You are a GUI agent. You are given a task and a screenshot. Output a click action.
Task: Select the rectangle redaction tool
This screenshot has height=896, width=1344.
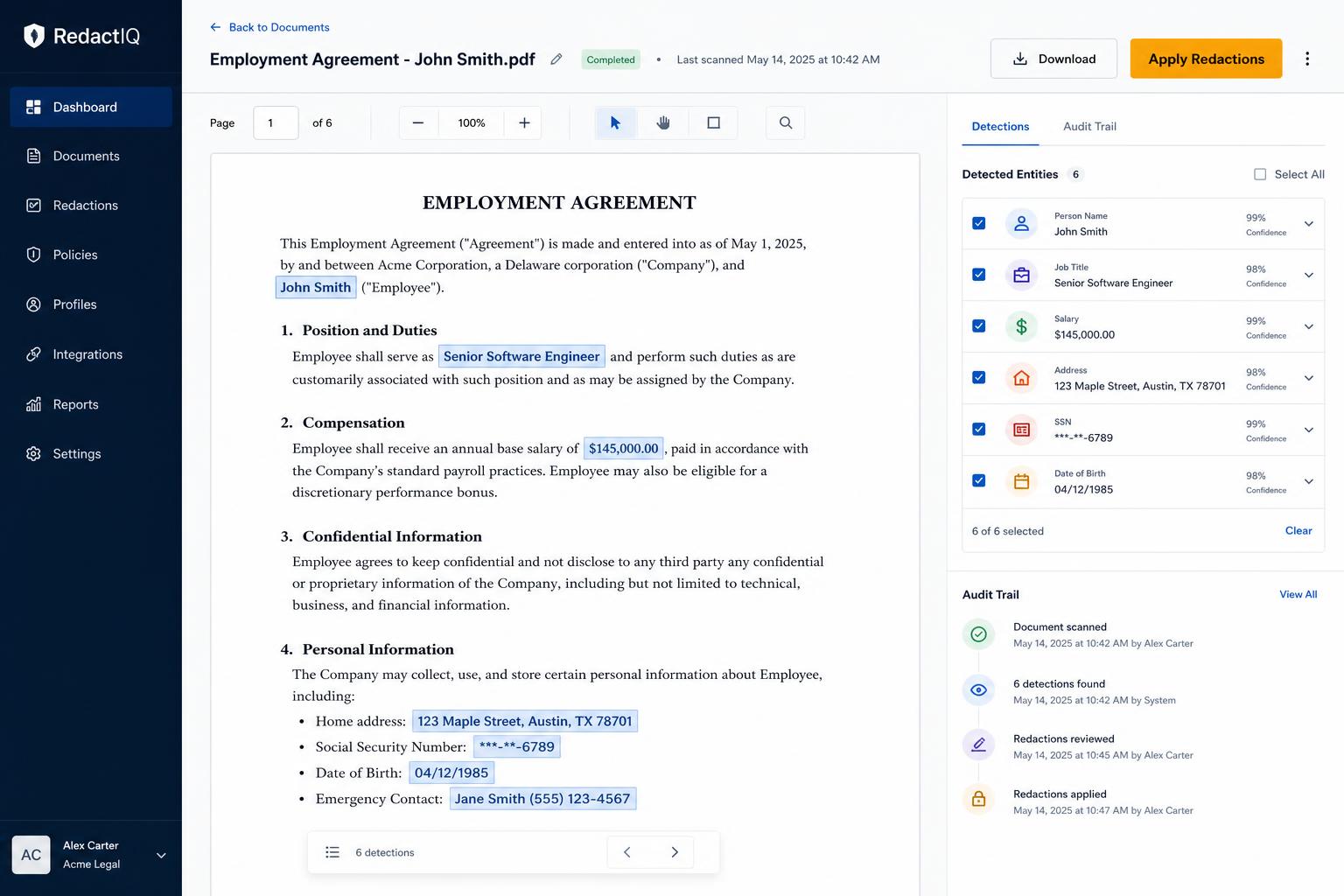pyautogui.click(x=713, y=123)
